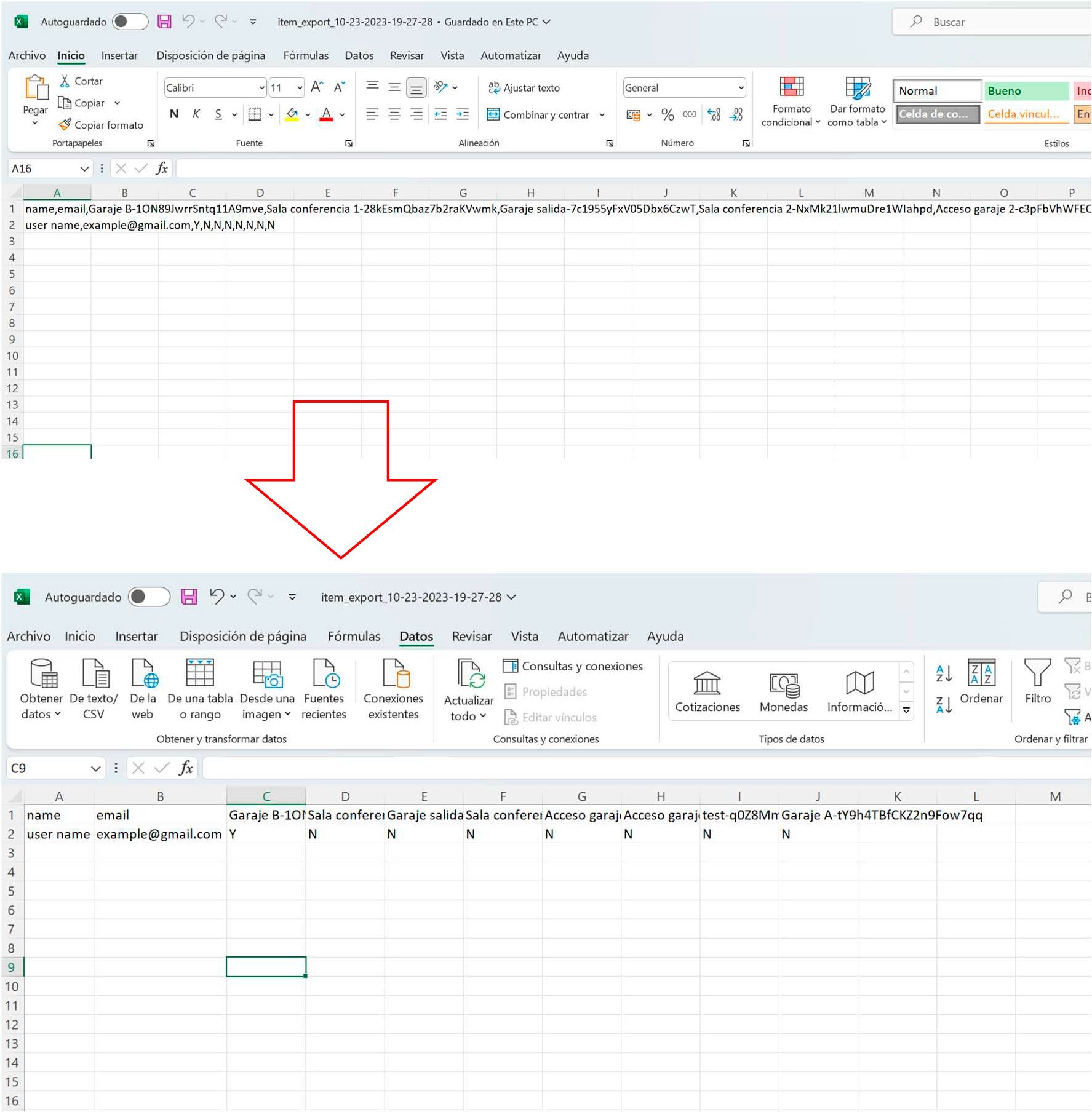Viewport: 1092px width, 1112px height.
Task: Click the Copiar formato paintbrush icon
Action: click(65, 125)
